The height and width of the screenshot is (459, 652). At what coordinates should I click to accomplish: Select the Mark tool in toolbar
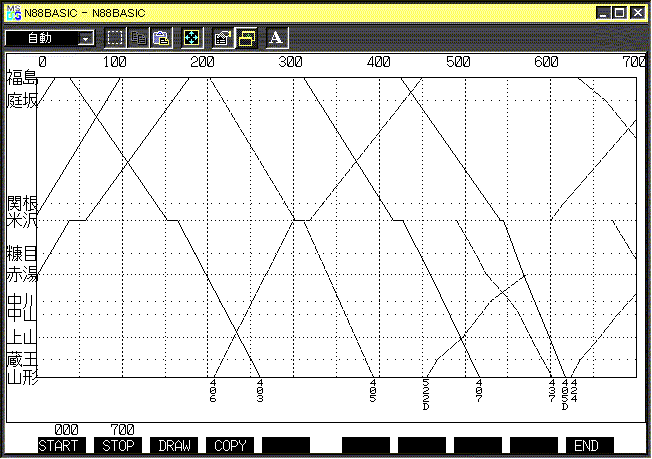coord(115,38)
